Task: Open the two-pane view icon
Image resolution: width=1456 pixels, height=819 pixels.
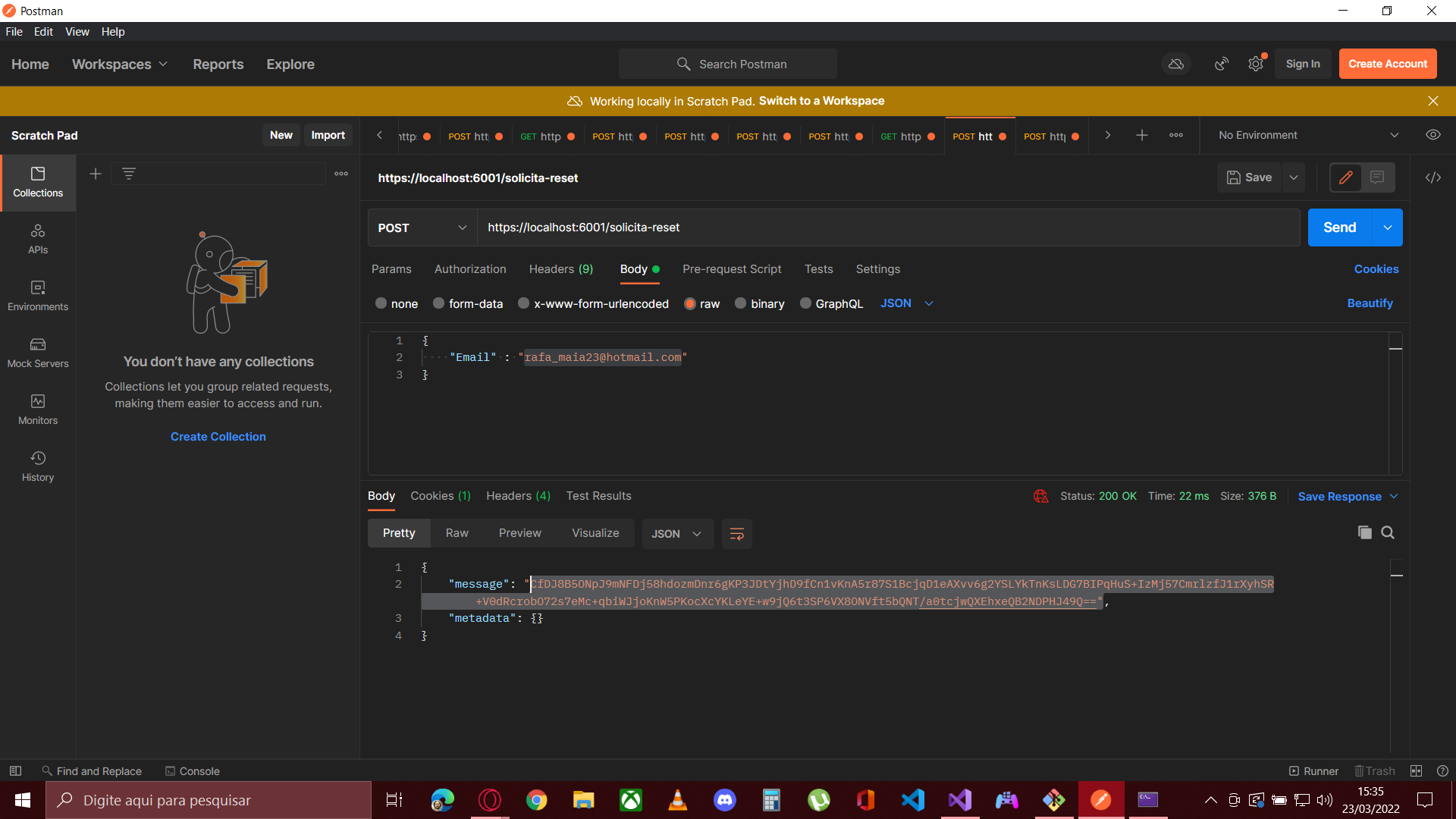Action: point(1416,771)
